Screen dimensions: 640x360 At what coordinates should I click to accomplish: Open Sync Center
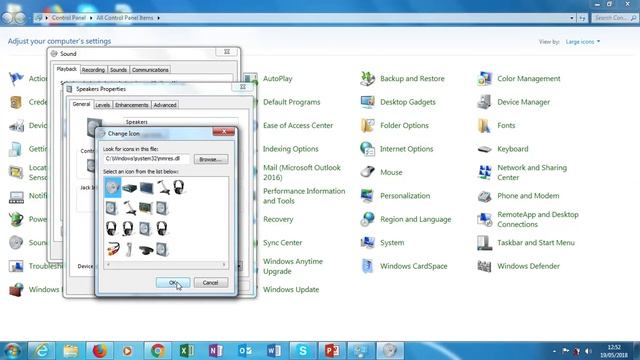point(282,243)
